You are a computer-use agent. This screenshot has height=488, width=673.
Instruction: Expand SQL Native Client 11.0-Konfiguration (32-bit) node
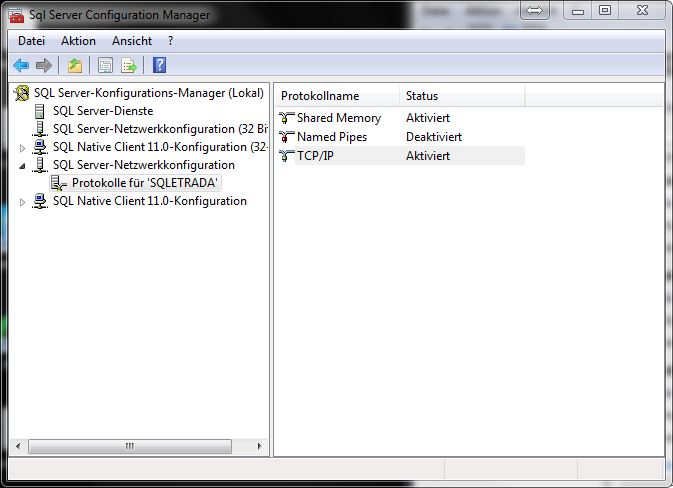[x=24, y=147]
